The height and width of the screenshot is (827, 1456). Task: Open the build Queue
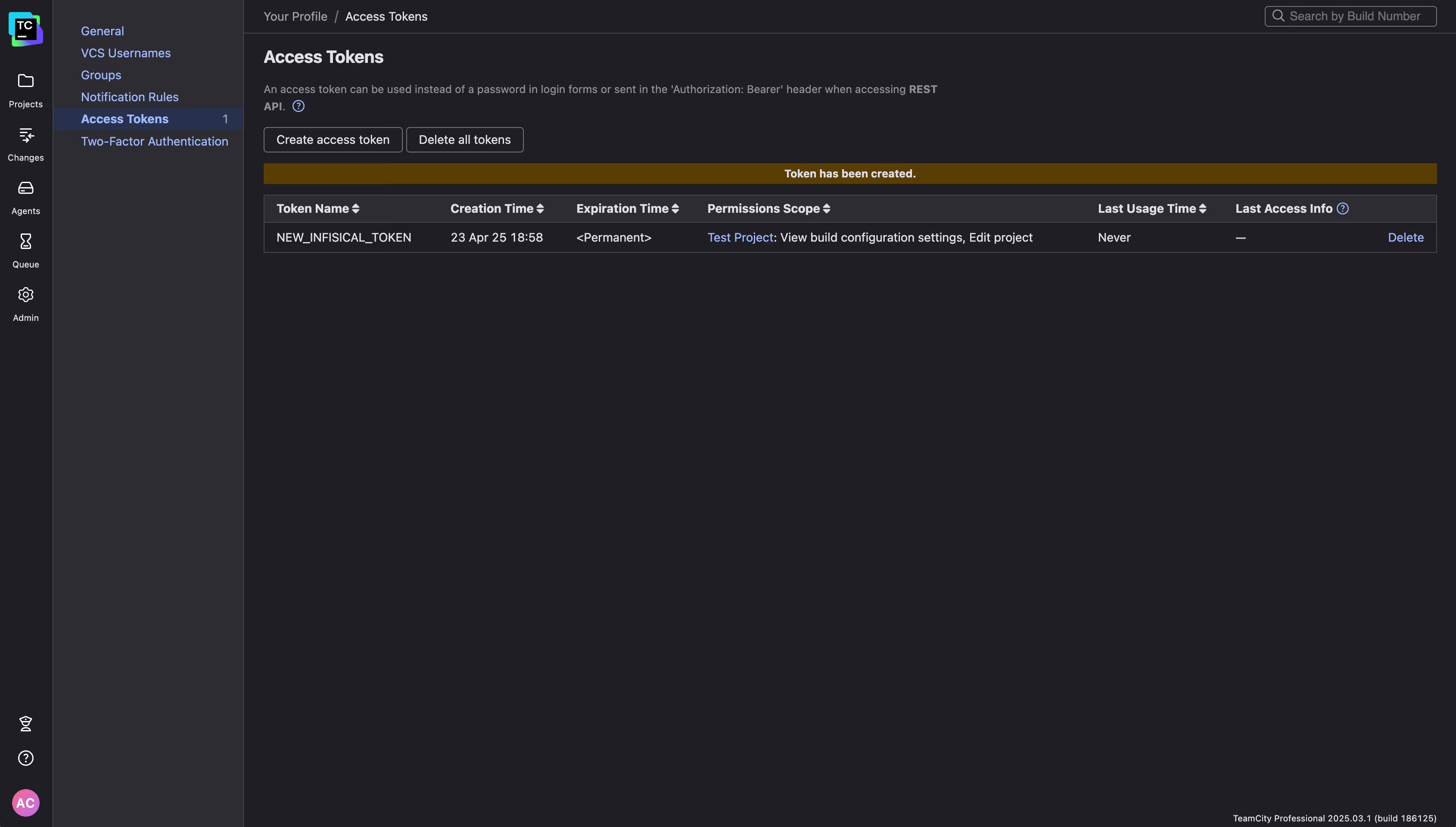click(x=25, y=251)
